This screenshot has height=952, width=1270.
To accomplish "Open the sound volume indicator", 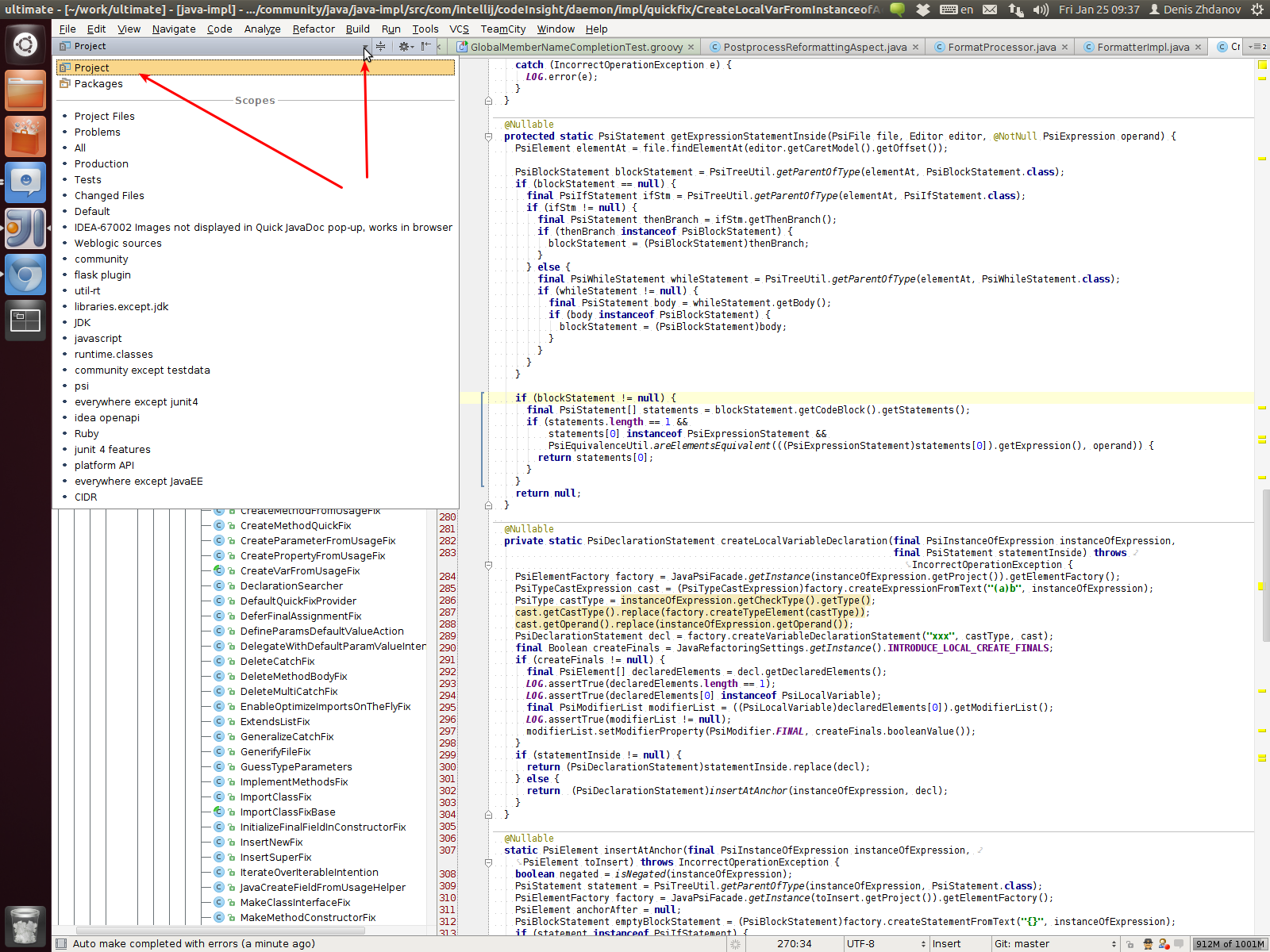I will pos(1041,10).
